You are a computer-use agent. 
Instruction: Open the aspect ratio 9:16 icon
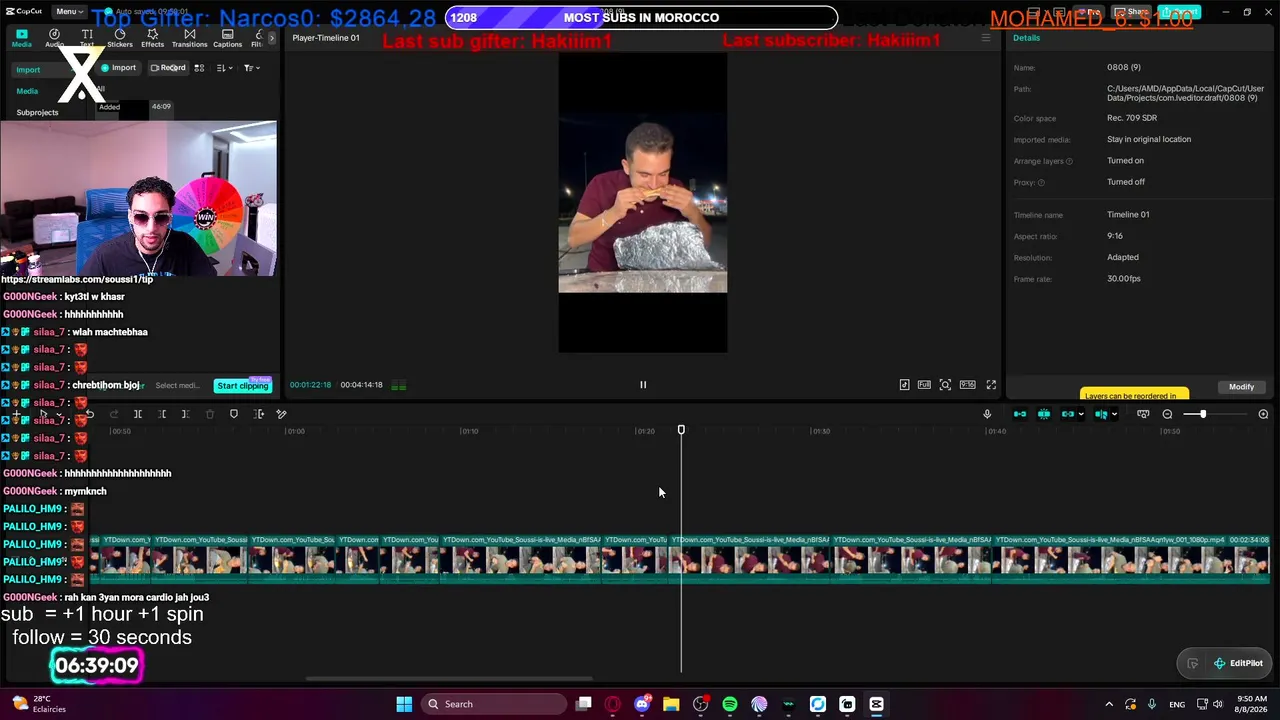pos(967,385)
